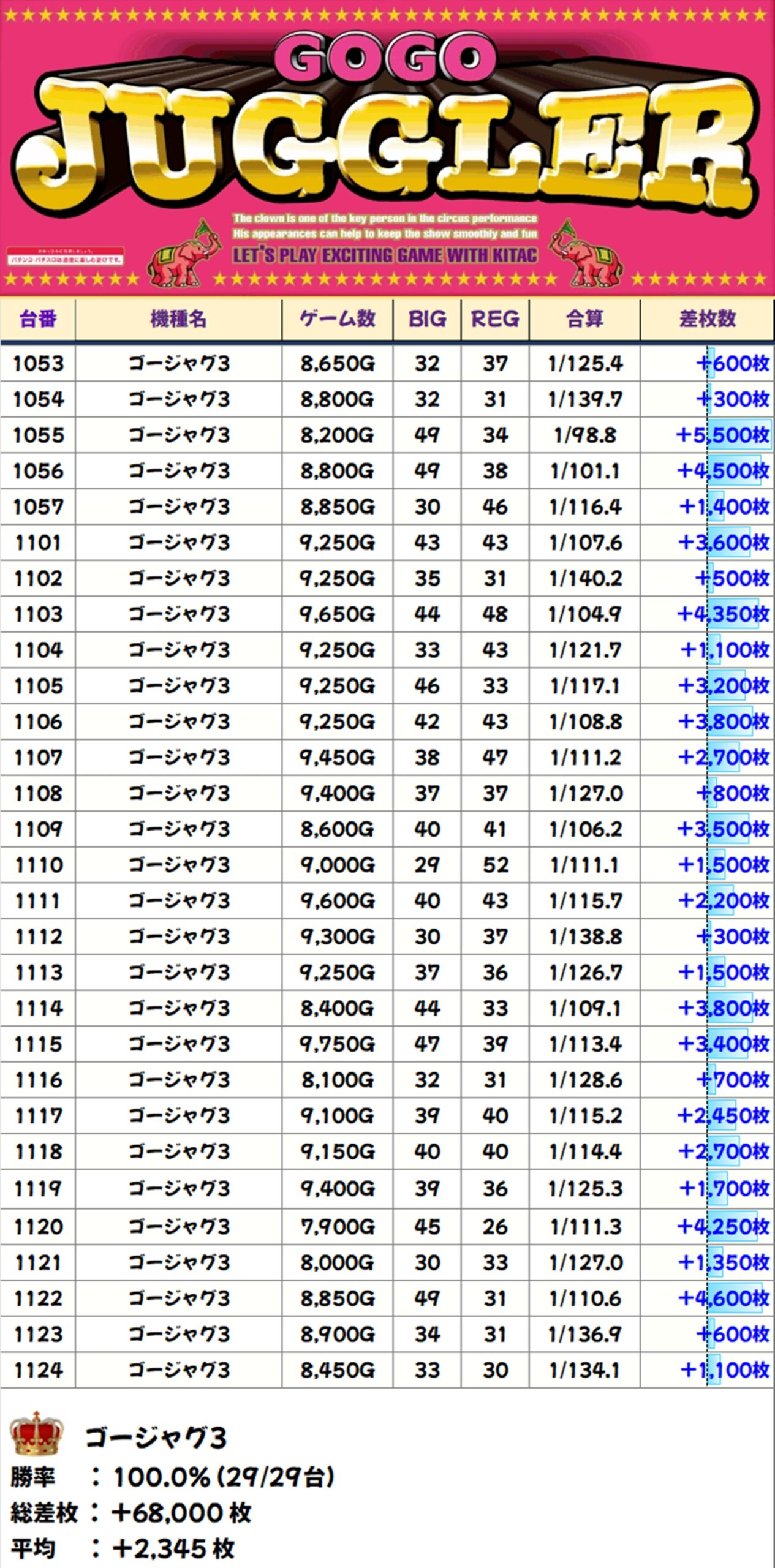Click the +4,500枚 difference value

[x=722, y=471]
